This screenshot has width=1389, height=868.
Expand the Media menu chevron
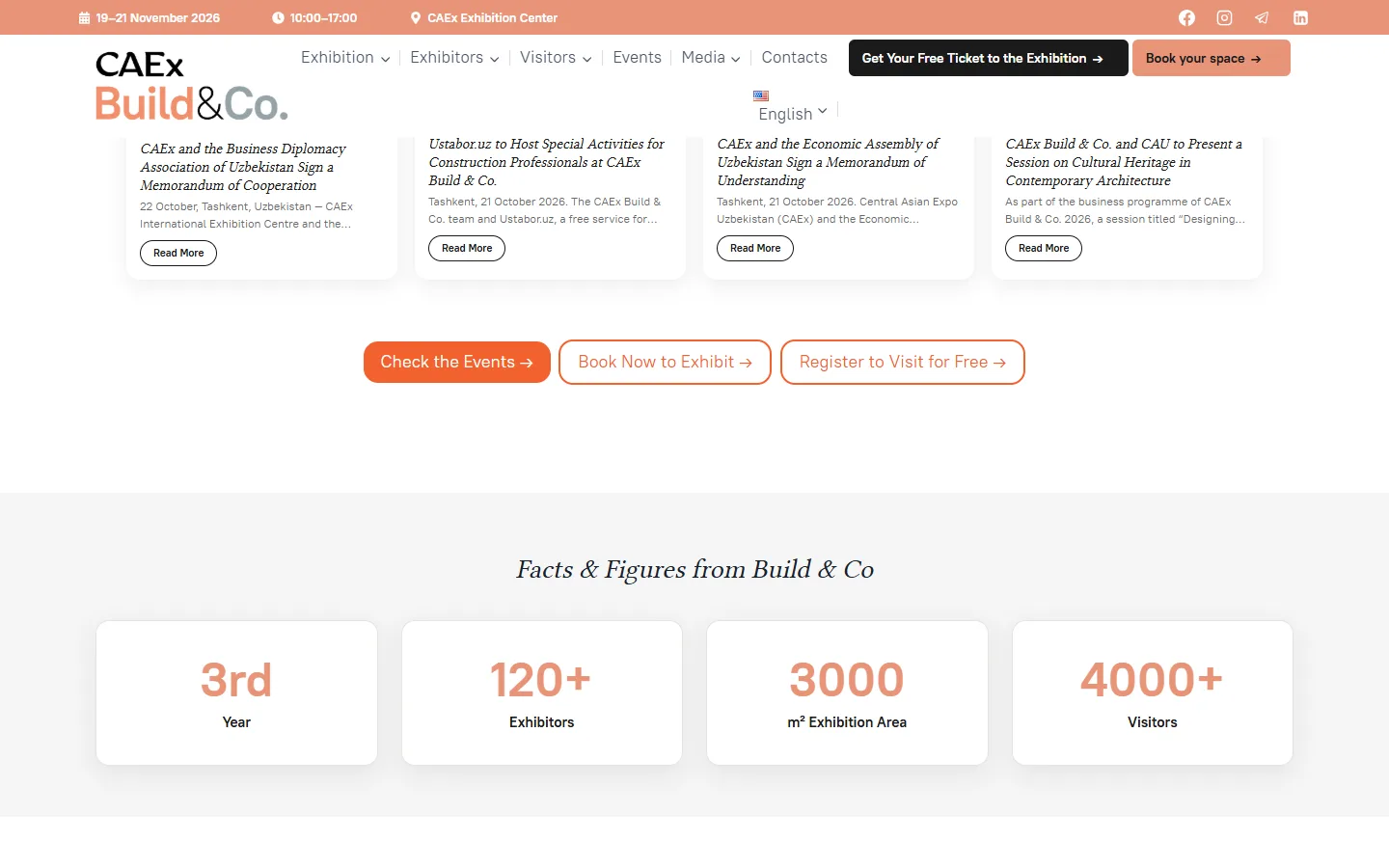click(735, 59)
